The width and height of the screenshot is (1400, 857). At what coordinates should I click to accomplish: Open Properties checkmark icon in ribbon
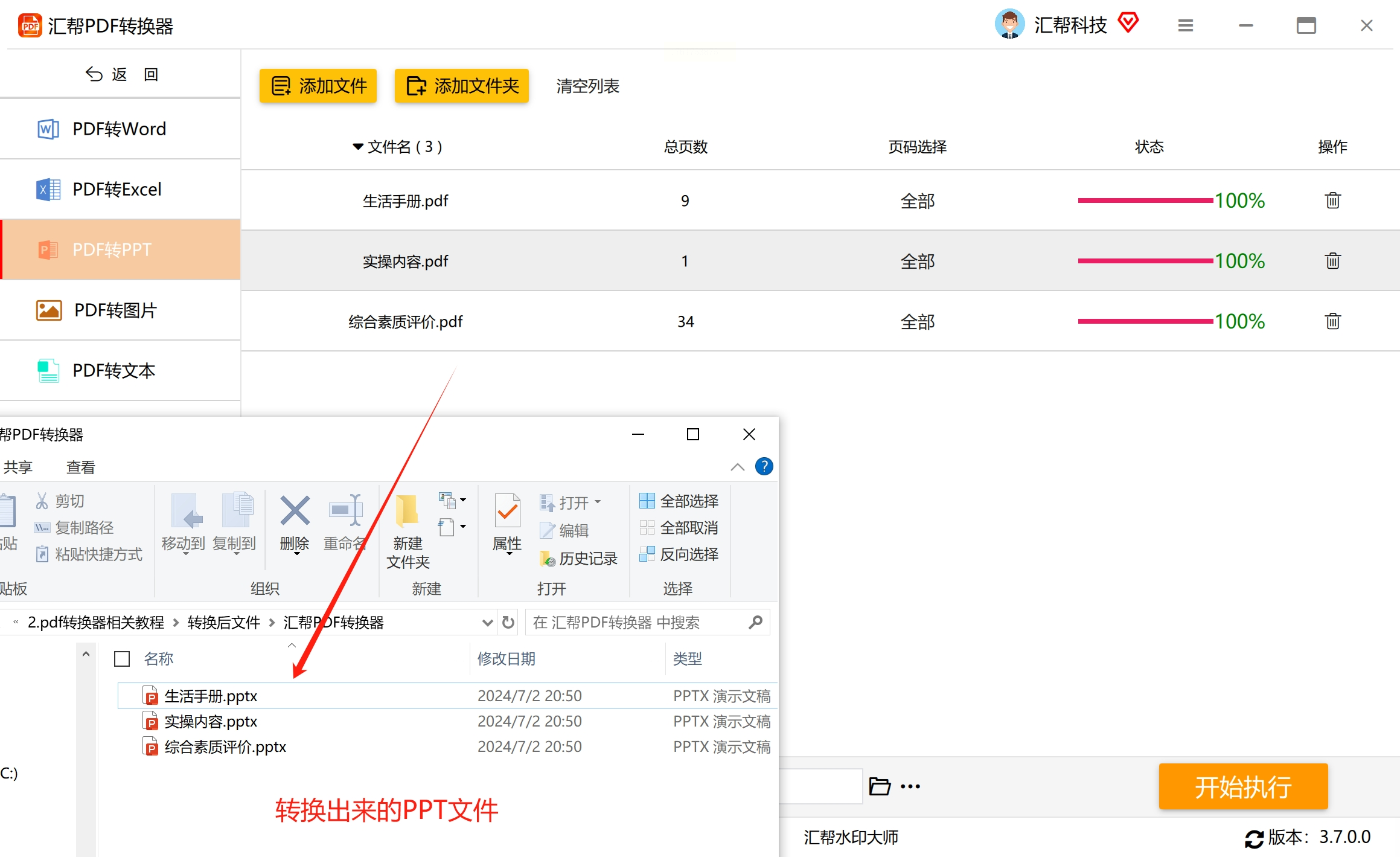507,512
